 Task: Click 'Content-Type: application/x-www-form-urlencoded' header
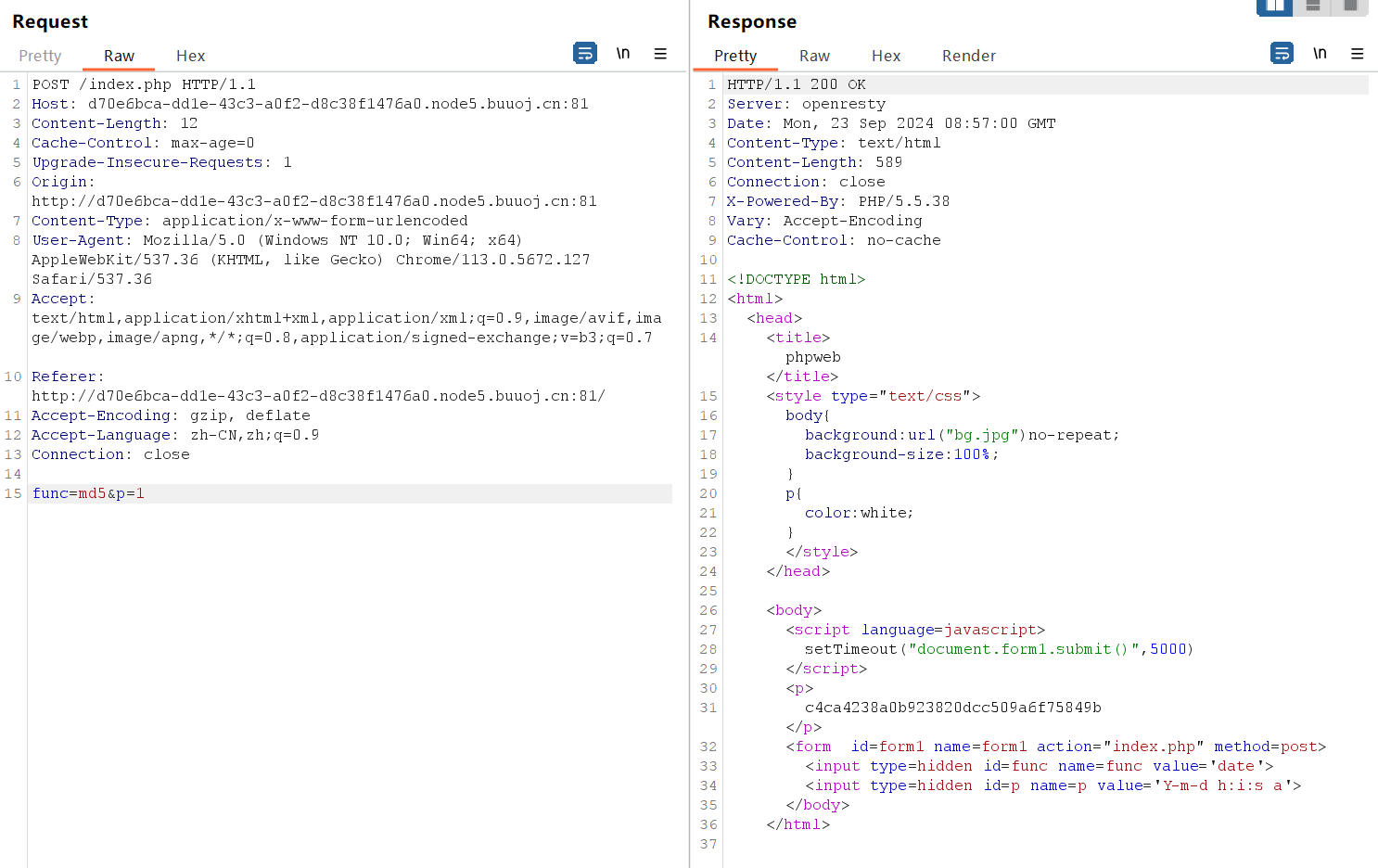pos(250,221)
